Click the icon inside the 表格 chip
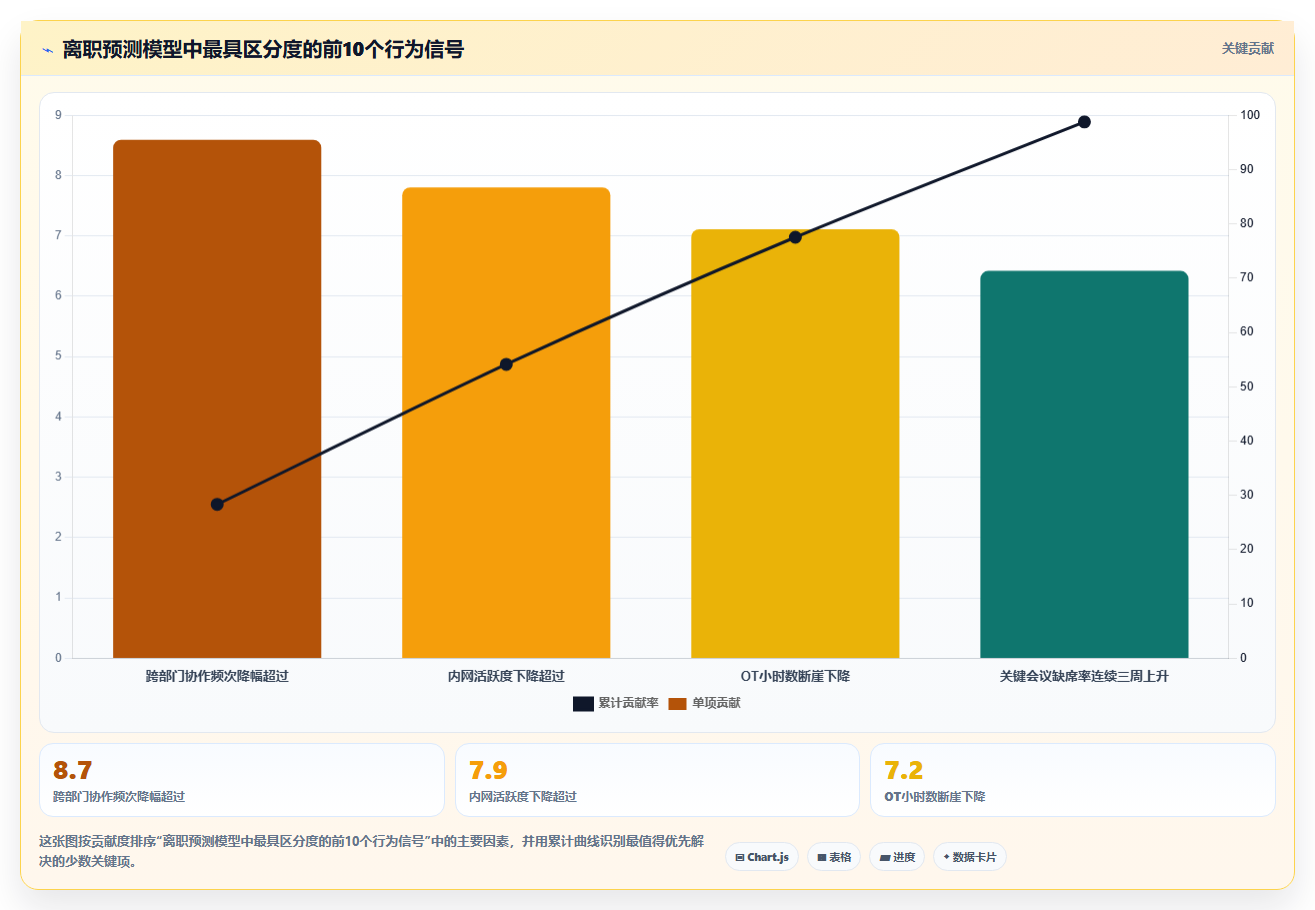This screenshot has height=910, width=1315. click(x=822, y=857)
